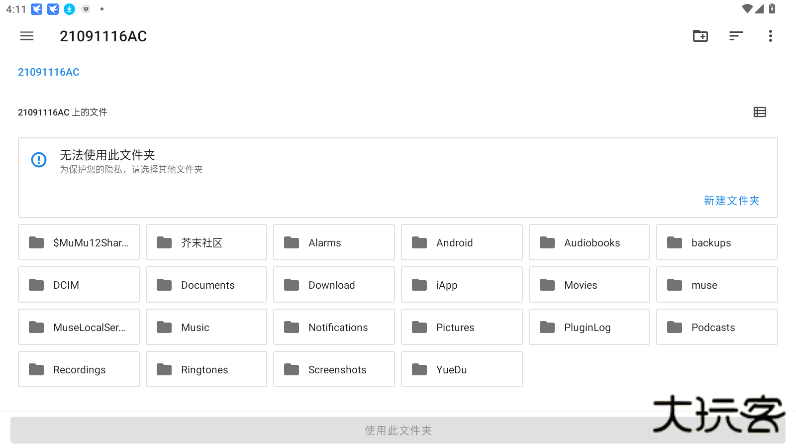This screenshot has height=448, width=796.
Task: Click the 无法使用此文件夹 warning heading
Action: pyautogui.click(x=107, y=154)
